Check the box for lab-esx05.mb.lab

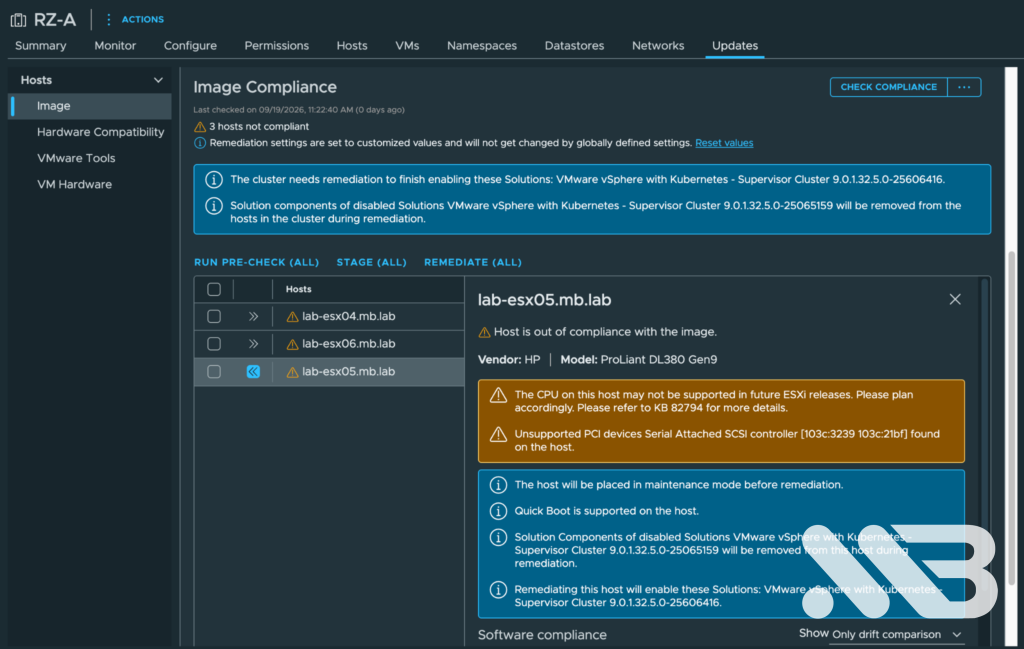[x=214, y=372]
